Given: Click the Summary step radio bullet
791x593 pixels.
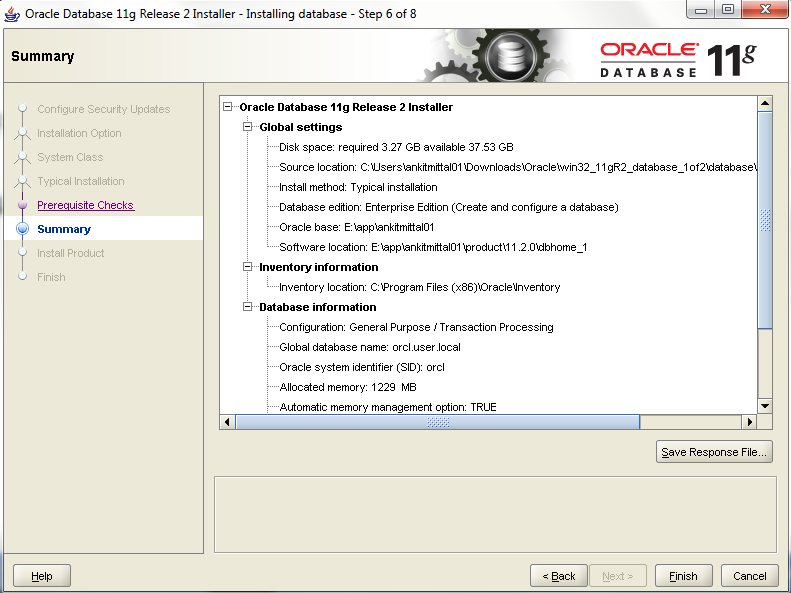Looking at the screenshot, I should coord(22,229).
